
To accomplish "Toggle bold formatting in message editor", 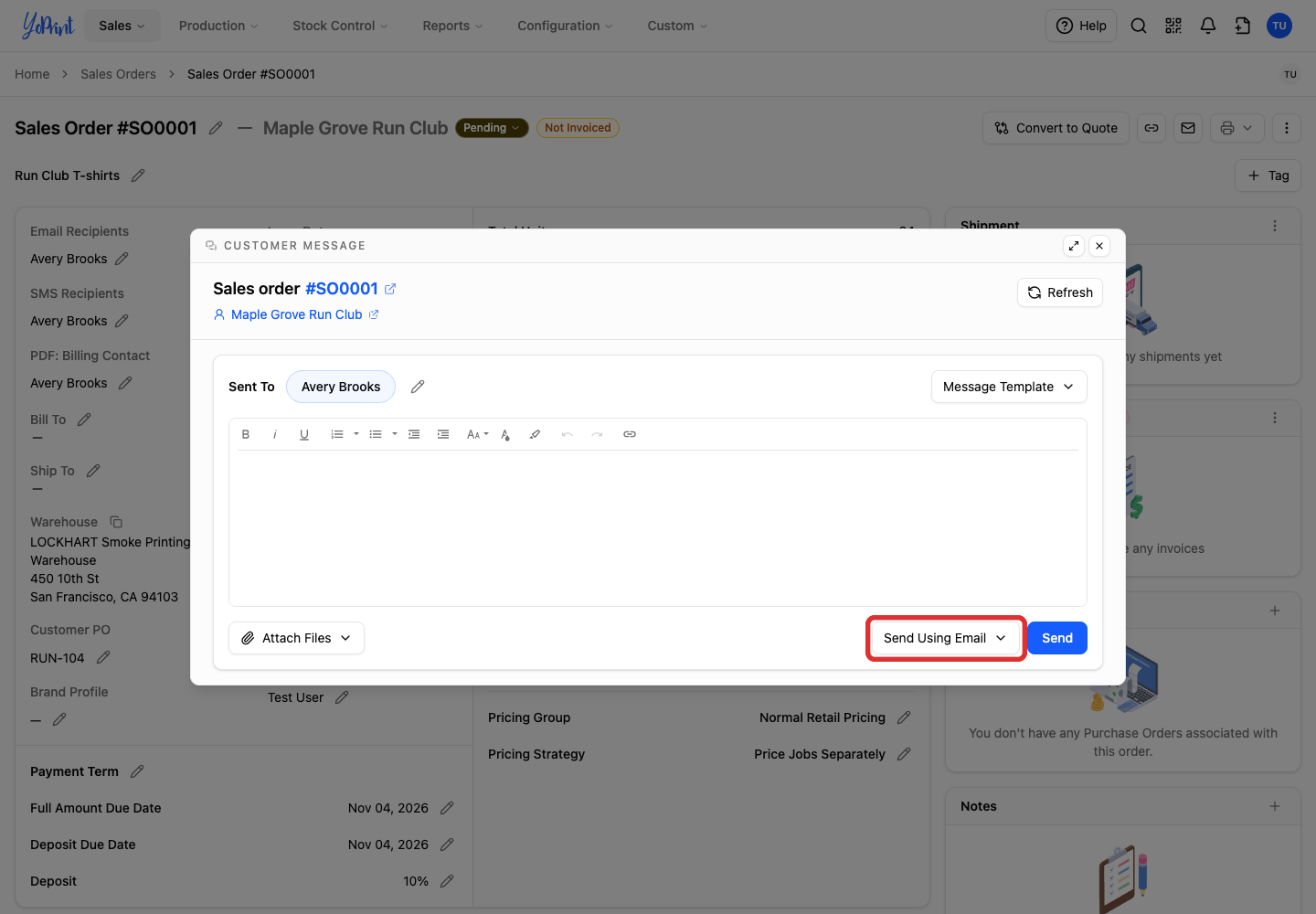I will [x=246, y=434].
